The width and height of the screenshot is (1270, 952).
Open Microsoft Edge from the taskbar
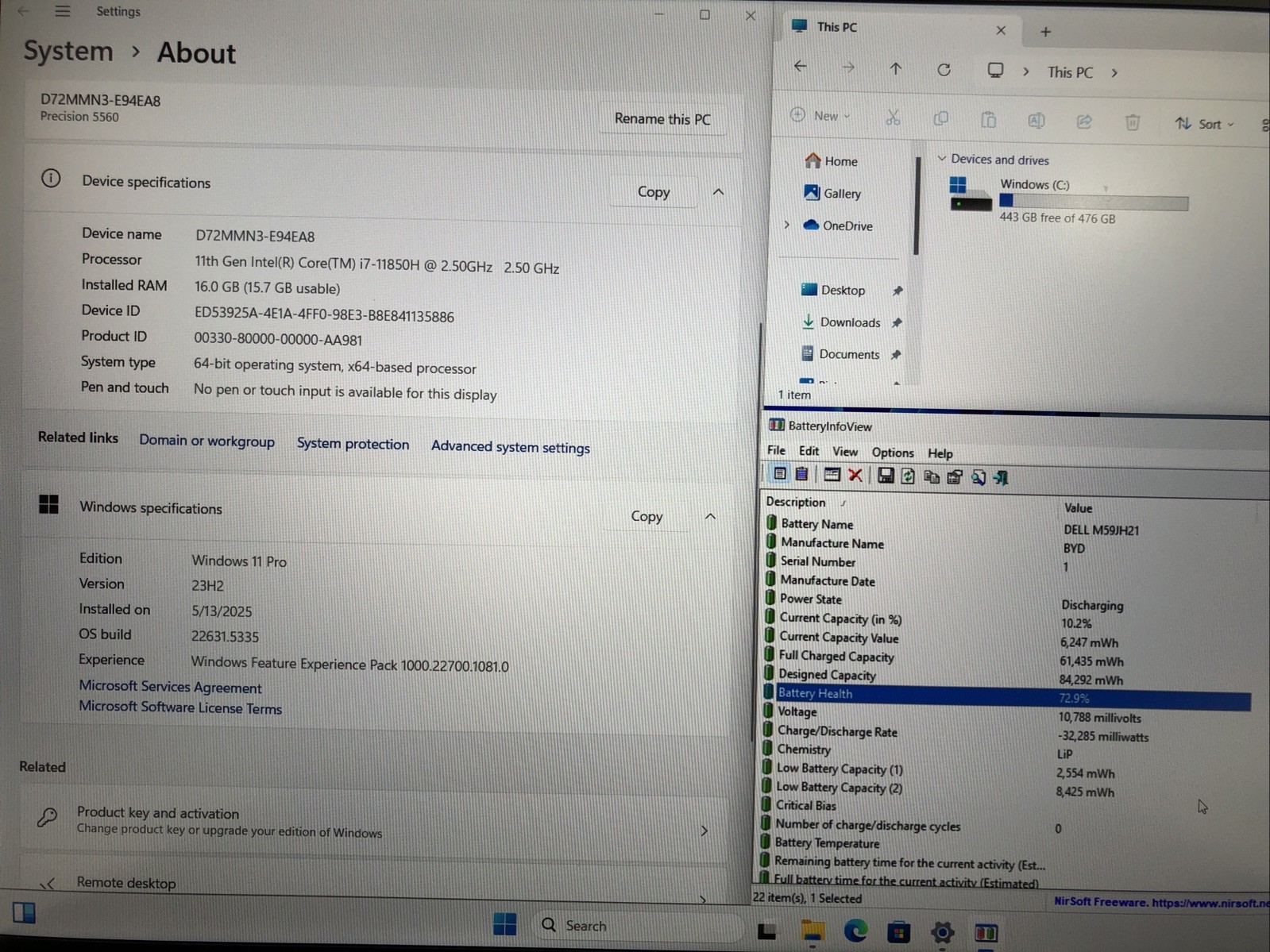tap(855, 931)
